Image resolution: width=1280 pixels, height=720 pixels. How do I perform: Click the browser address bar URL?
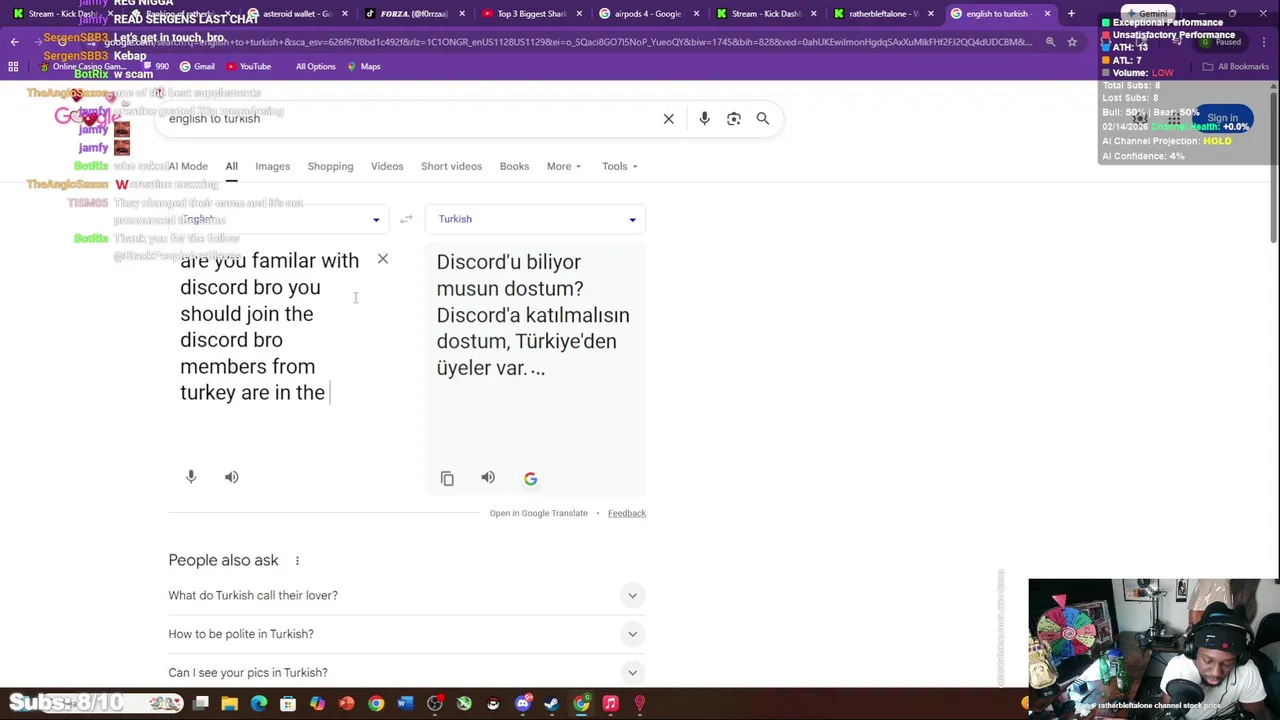(570, 42)
